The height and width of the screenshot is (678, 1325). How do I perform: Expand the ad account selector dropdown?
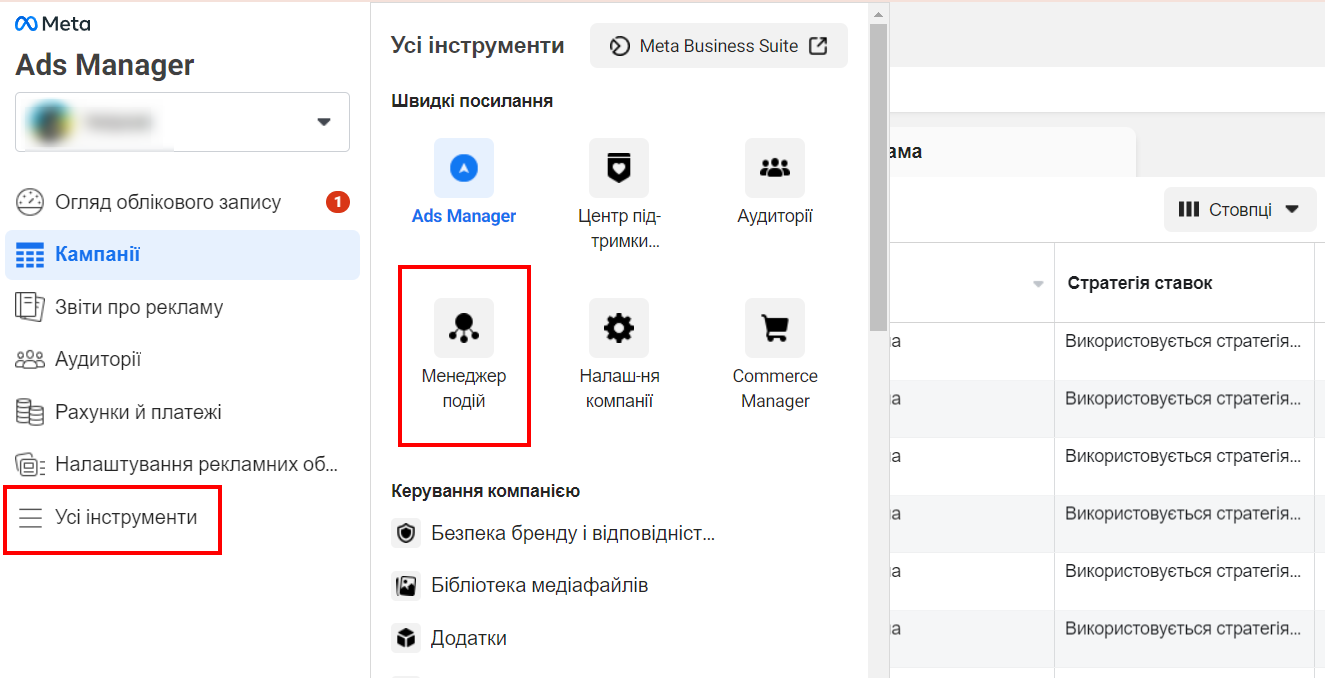click(323, 122)
